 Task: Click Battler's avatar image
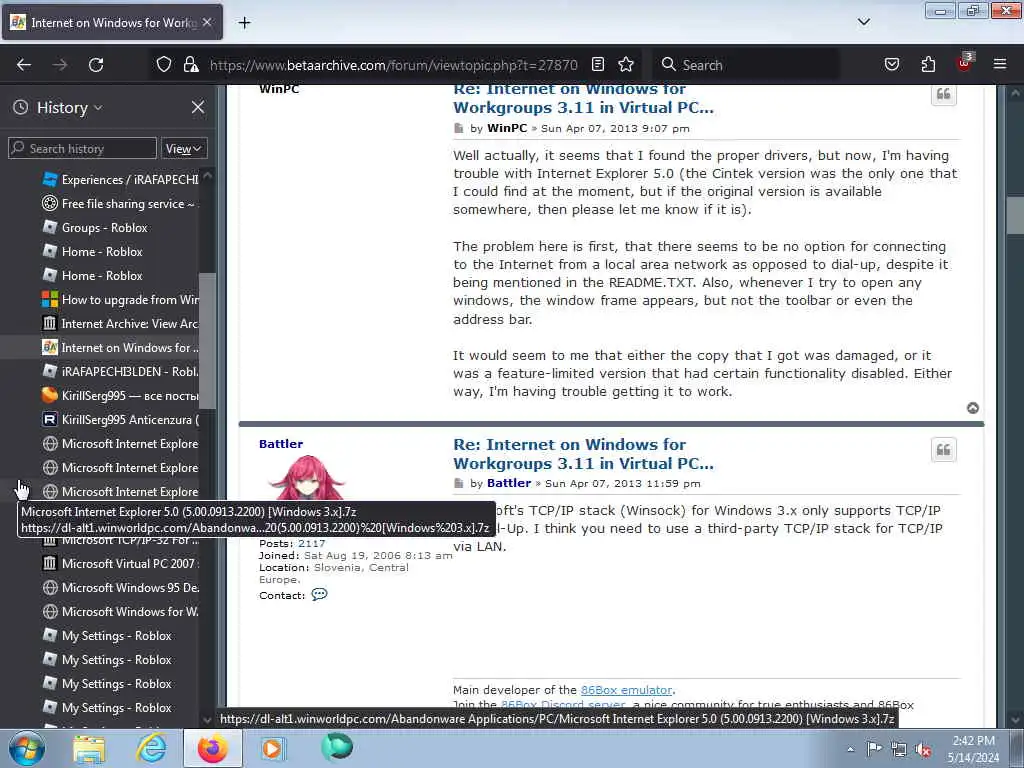click(x=306, y=478)
